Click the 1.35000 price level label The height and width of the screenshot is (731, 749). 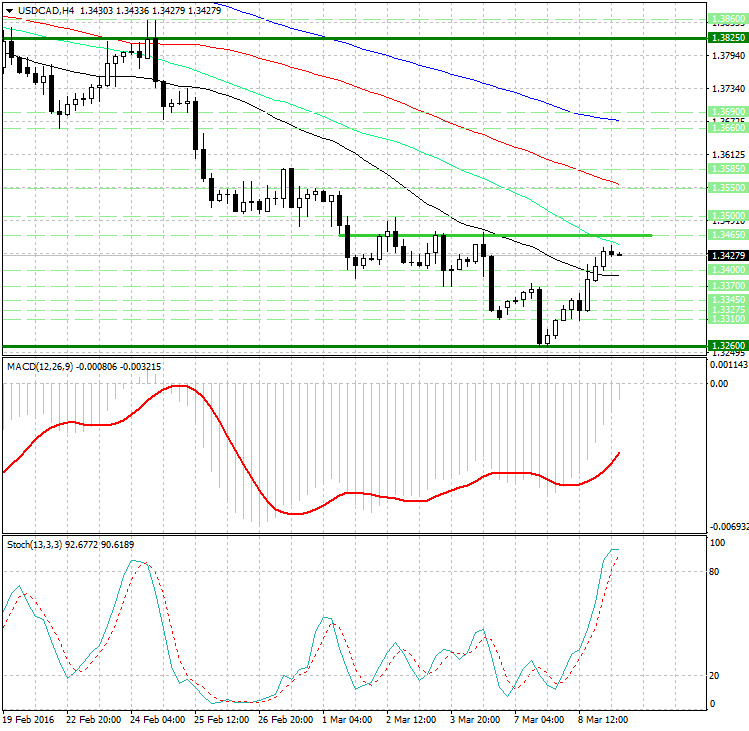pyautogui.click(x=728, y=216)
